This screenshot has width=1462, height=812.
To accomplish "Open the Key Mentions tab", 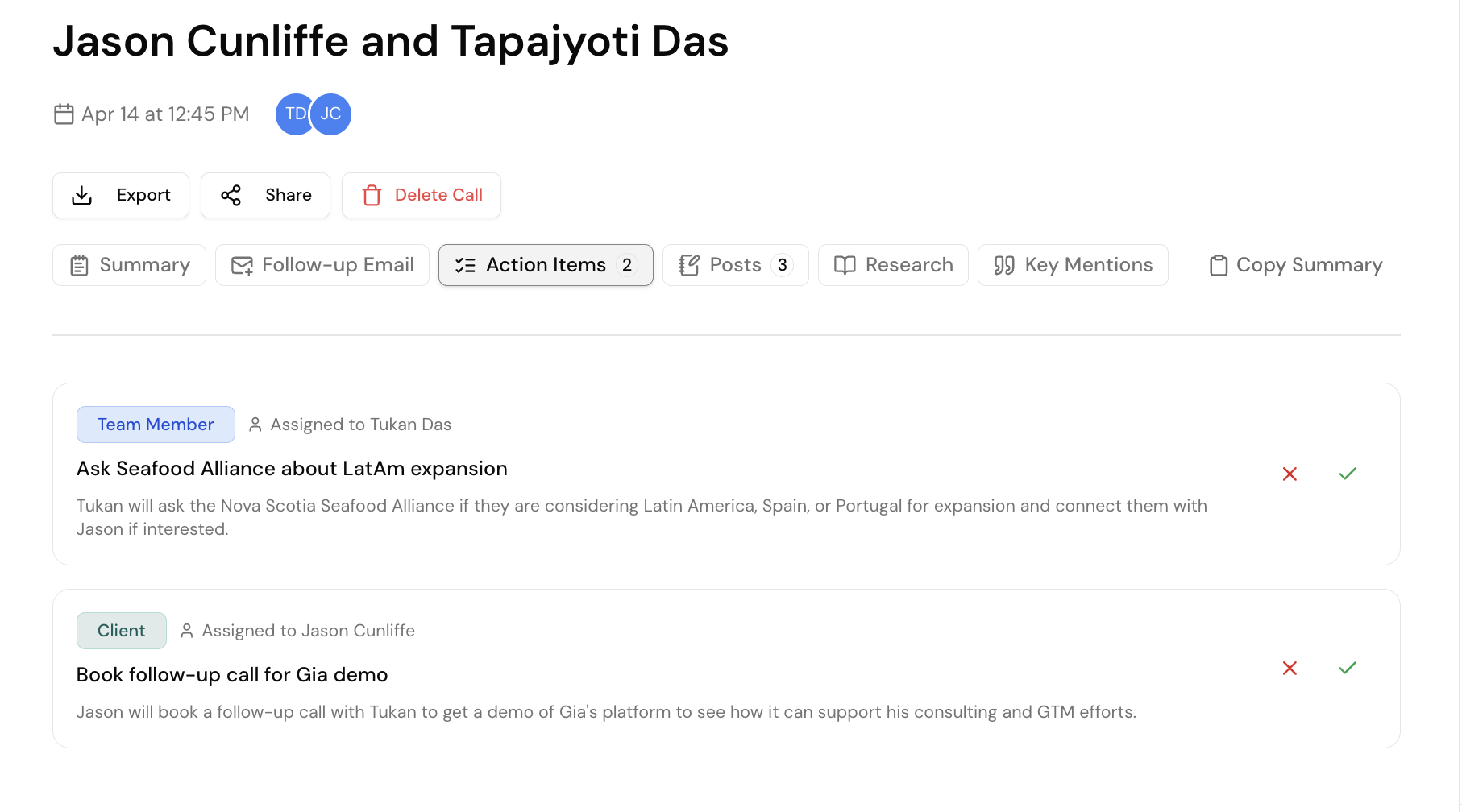I will (x=1072, y=264).
